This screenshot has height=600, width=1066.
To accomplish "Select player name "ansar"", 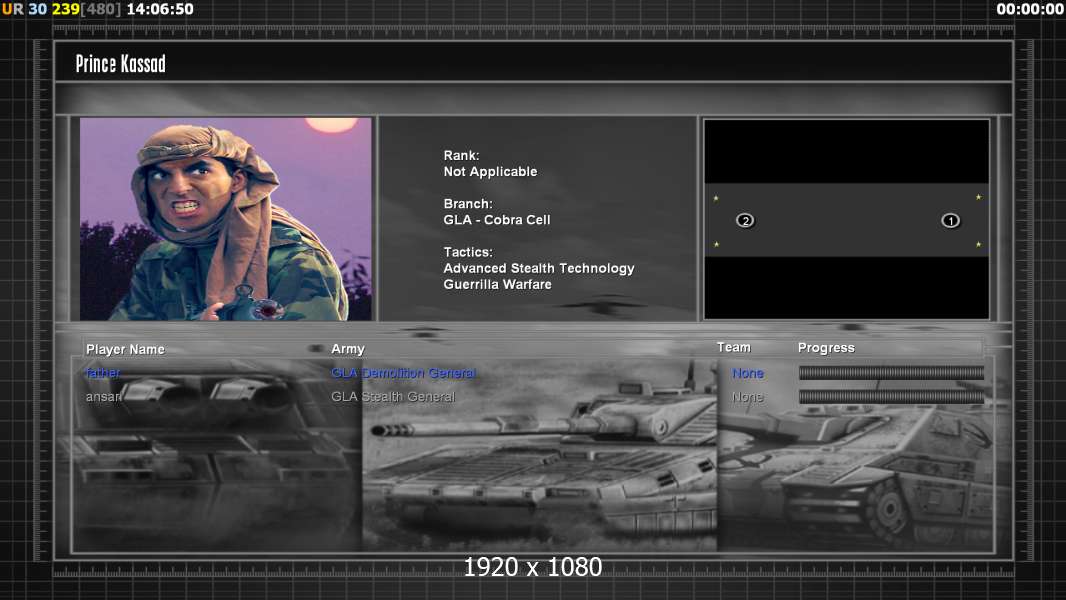I will coord(103,397).
